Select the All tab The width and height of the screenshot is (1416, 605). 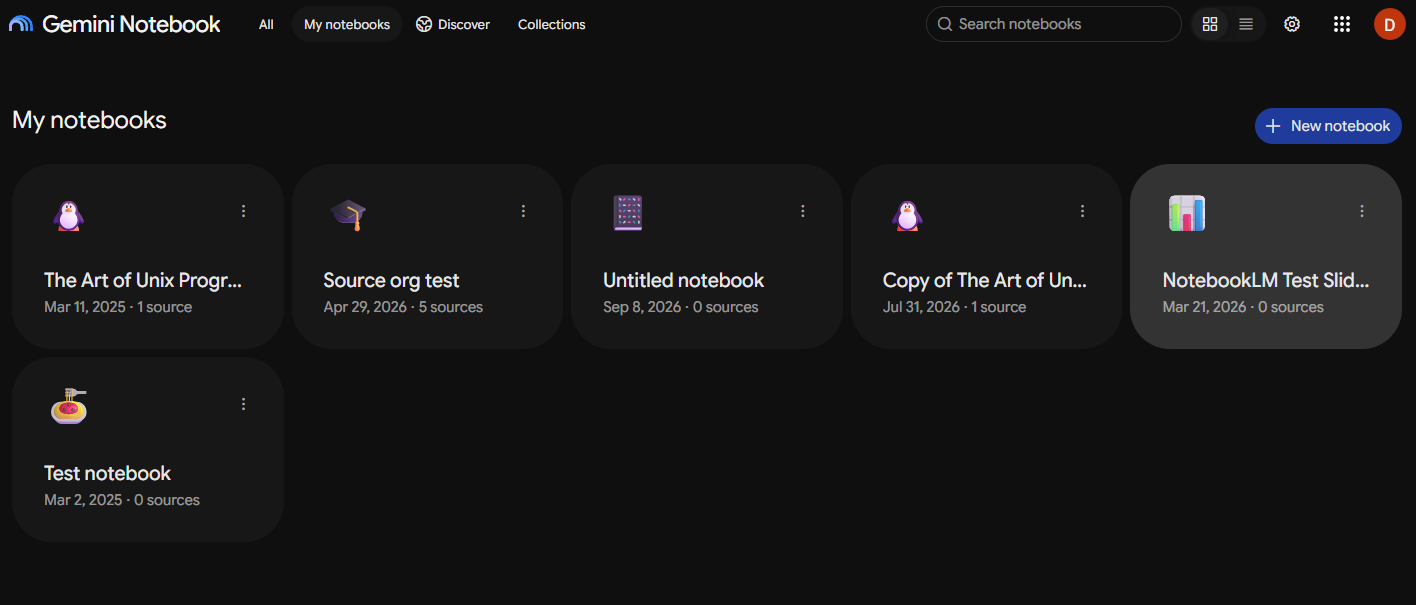click(x=266, y=24)
